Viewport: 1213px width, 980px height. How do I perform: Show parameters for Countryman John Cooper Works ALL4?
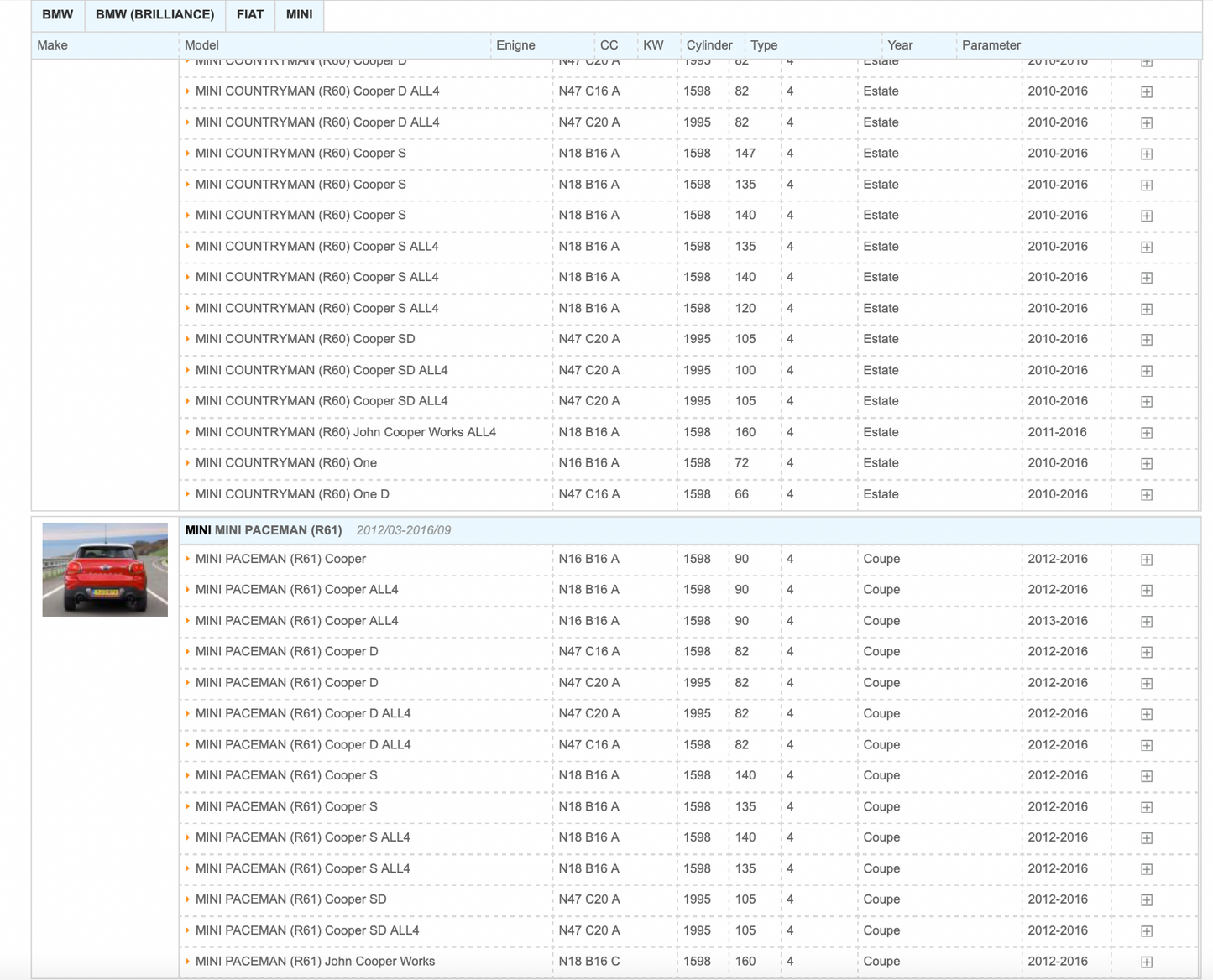pos(1147,433)
